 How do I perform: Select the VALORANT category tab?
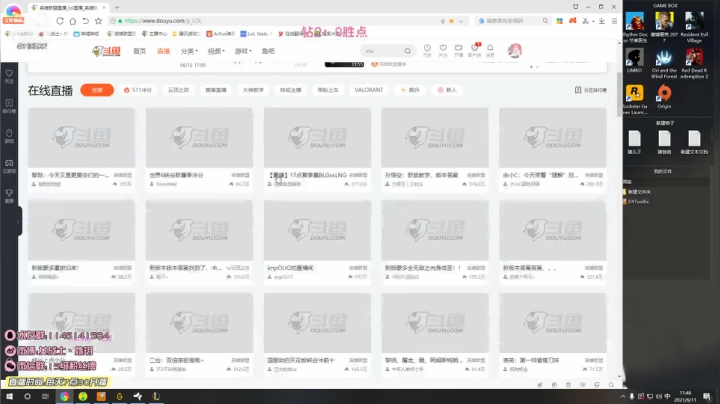tap(368, 90)
